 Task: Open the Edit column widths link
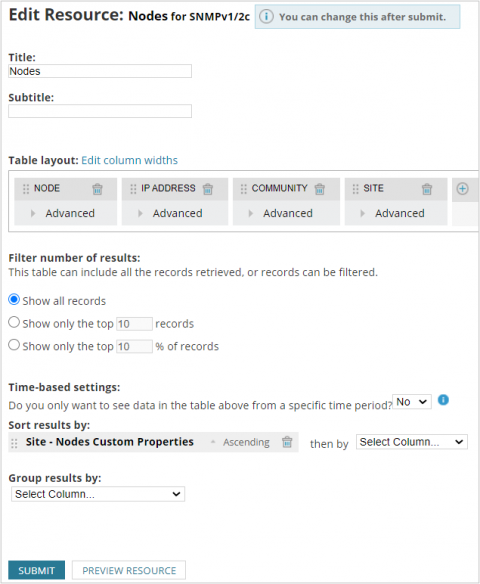pos(130,160)
